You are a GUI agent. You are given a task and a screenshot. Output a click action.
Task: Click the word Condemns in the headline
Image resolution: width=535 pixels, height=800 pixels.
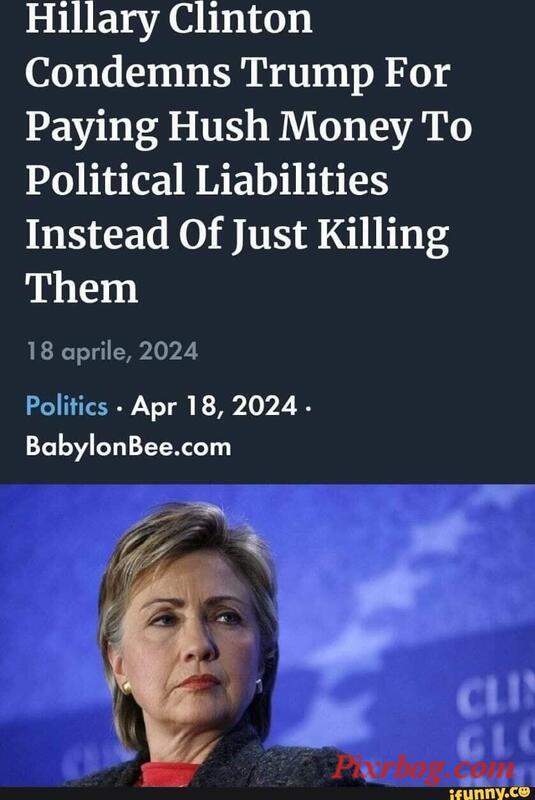pos(128,72)
